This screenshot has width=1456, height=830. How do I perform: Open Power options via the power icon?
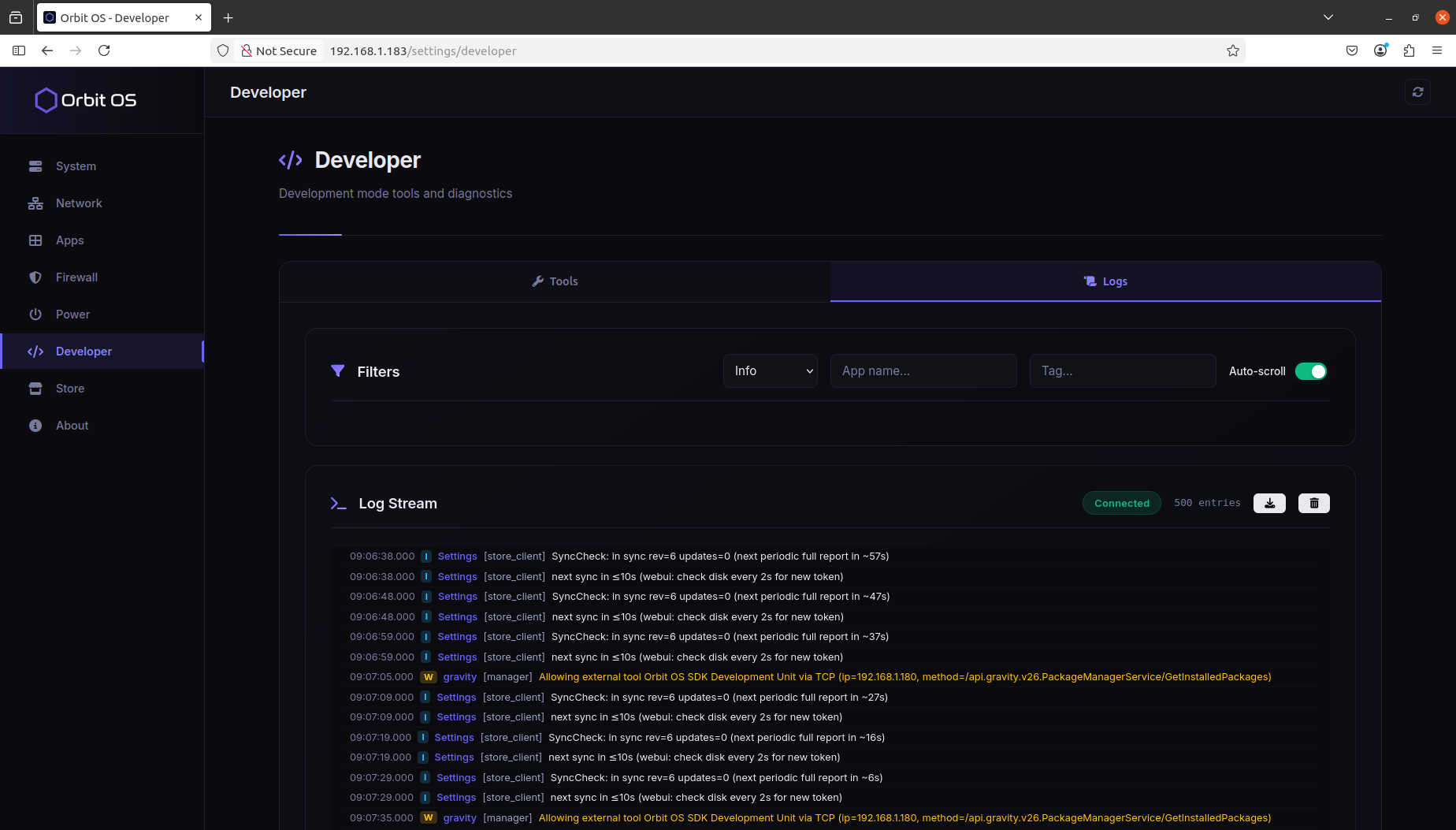point(35,314)
